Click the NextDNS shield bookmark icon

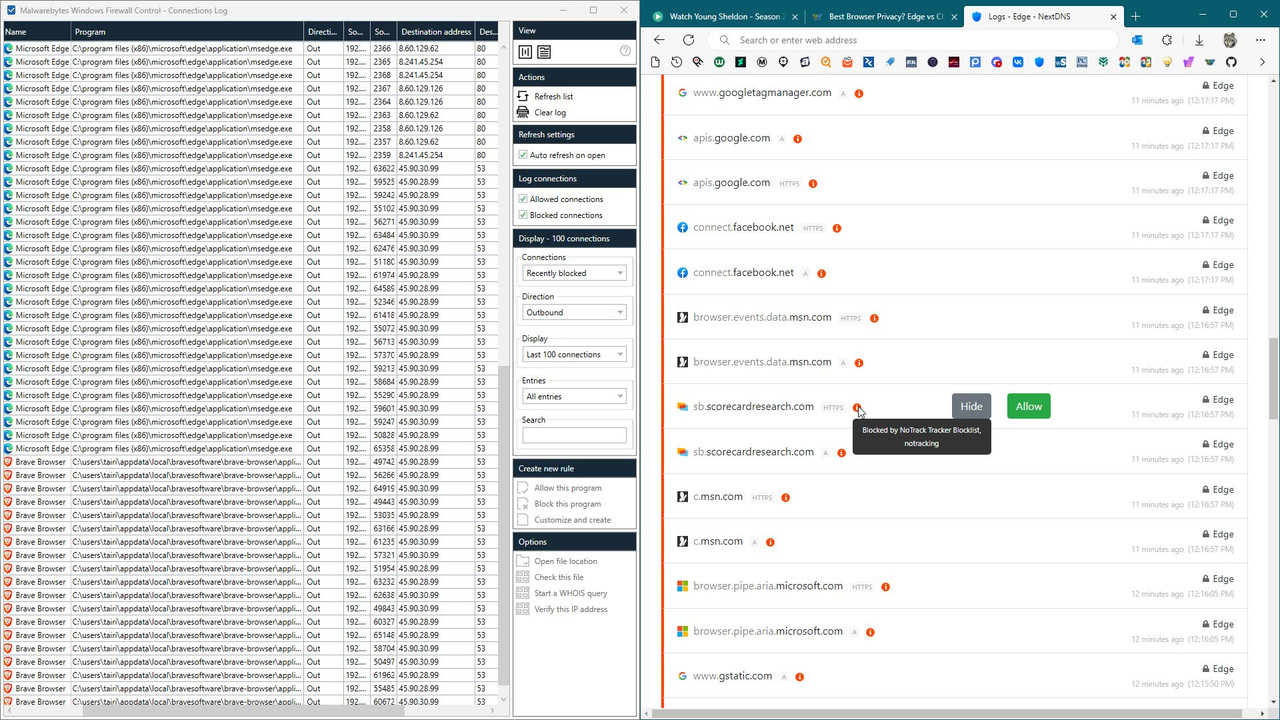(1040, 62)
